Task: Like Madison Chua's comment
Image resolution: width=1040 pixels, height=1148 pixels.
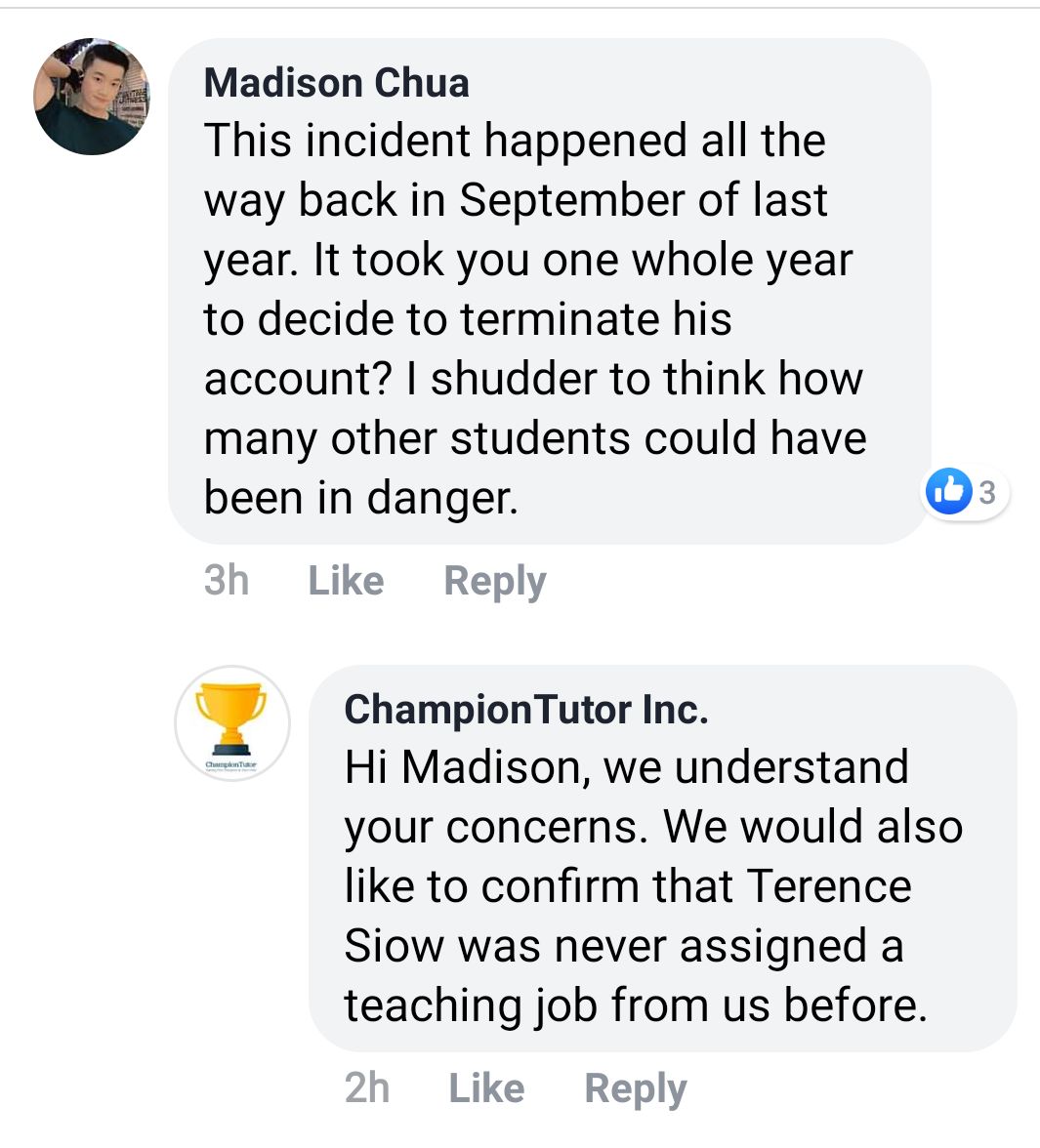Action: [x=346, y=581]
